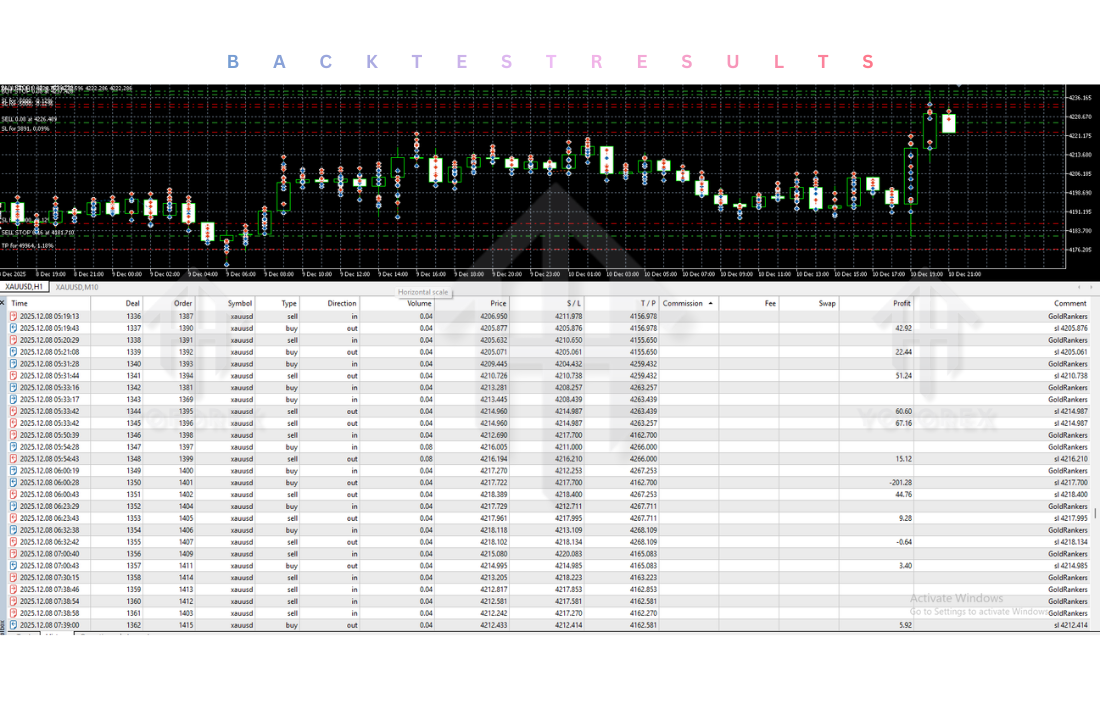This screenshot has height=720, width=1100.
Task: Close the tester panel with the X icon
Action: tap(4, 303)
